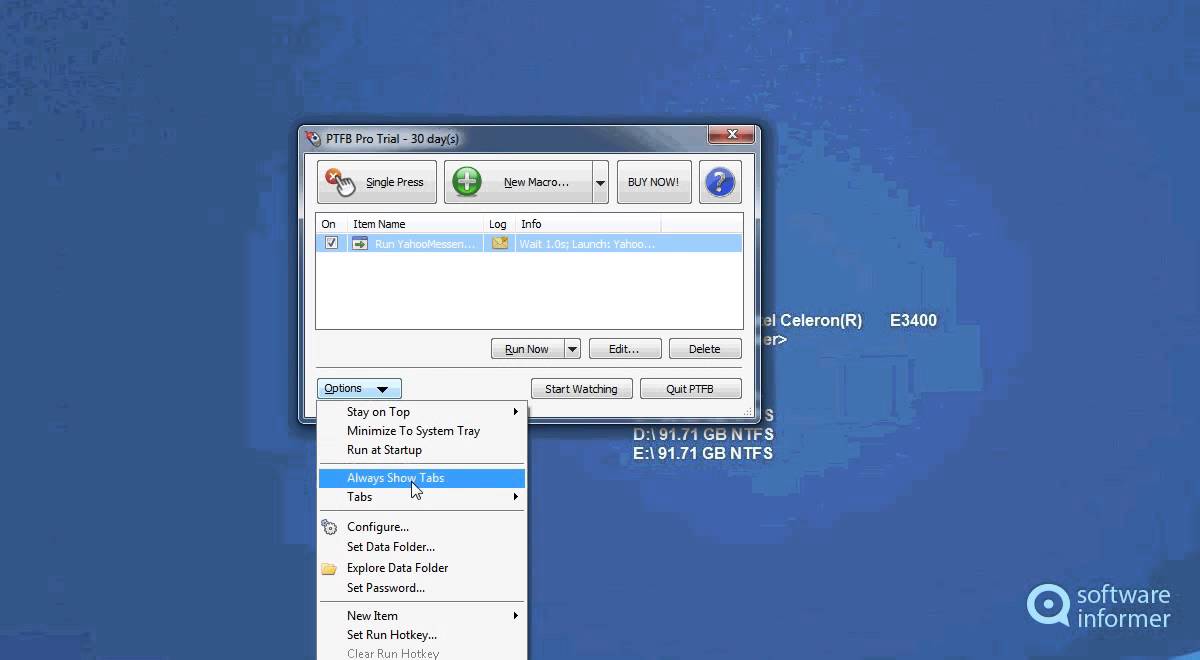This screenshot has width=1200, height=660.
Task: Click the Log column header
Action: 499,224
